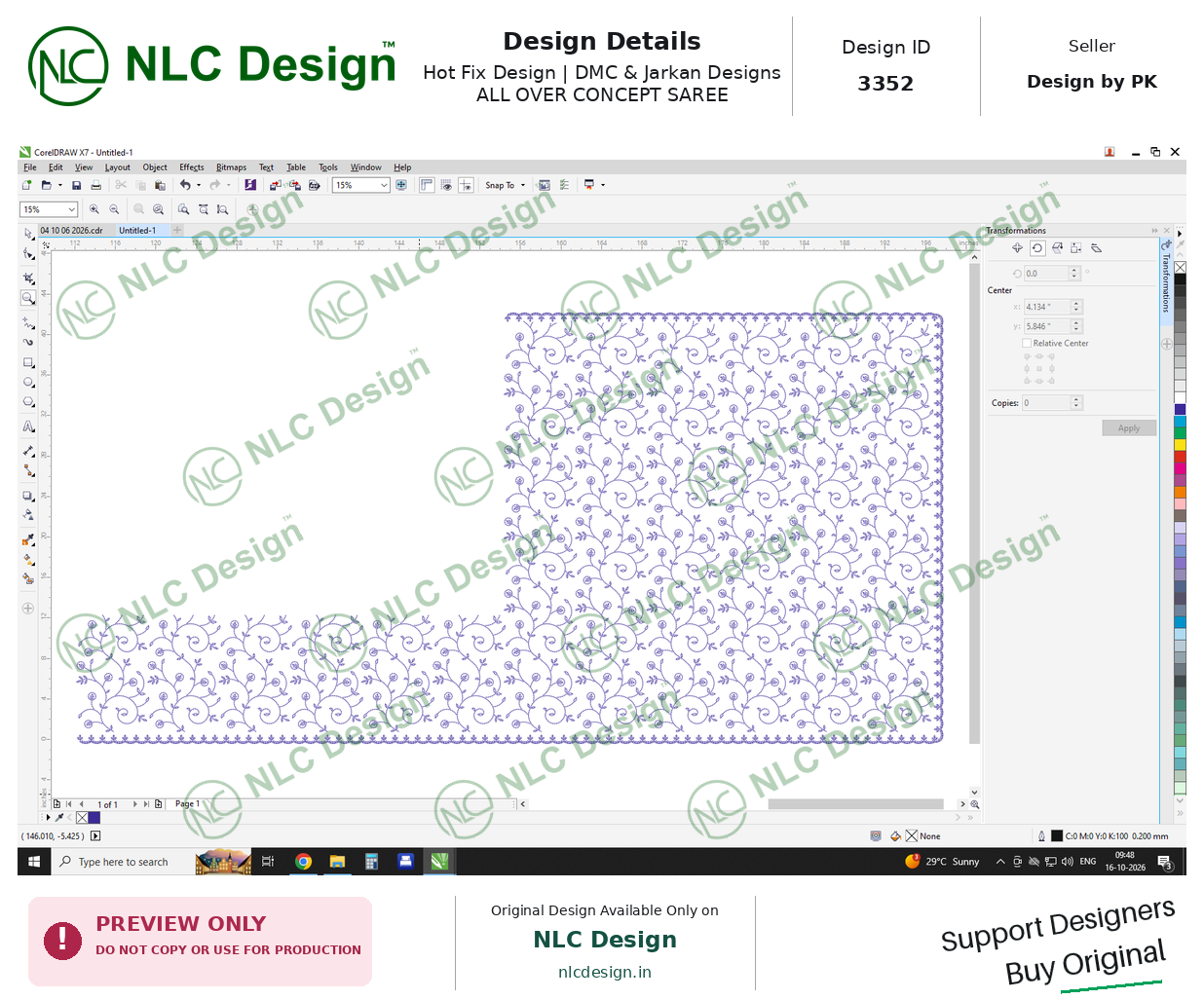Image resolution: width=1204 pixels, height=1000 pixels.
Task: Select the Color Eyedropper tool
Action: click(28, 539)
